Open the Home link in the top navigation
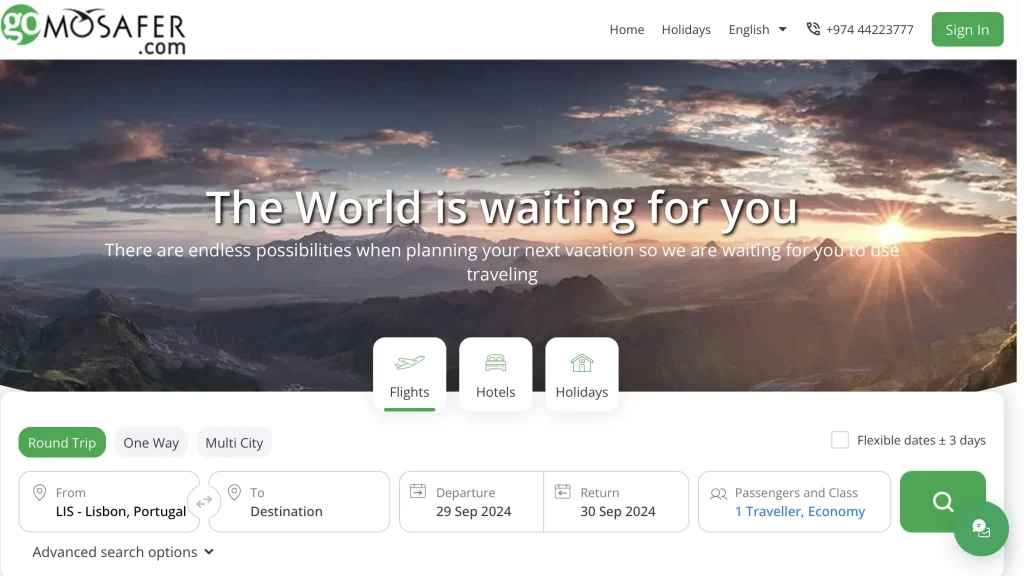 [627, 30]
